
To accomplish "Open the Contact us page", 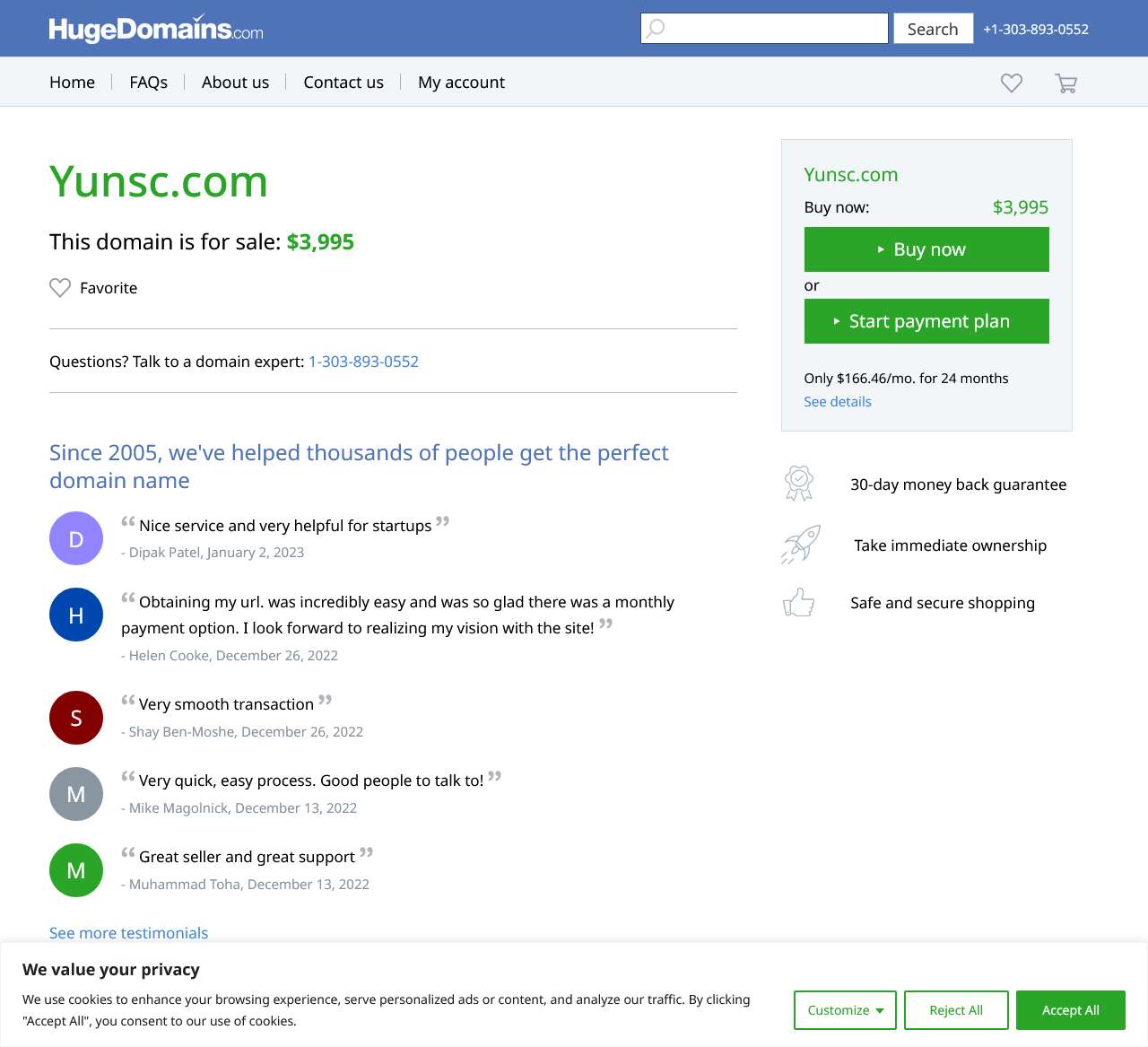I will 344,83.
